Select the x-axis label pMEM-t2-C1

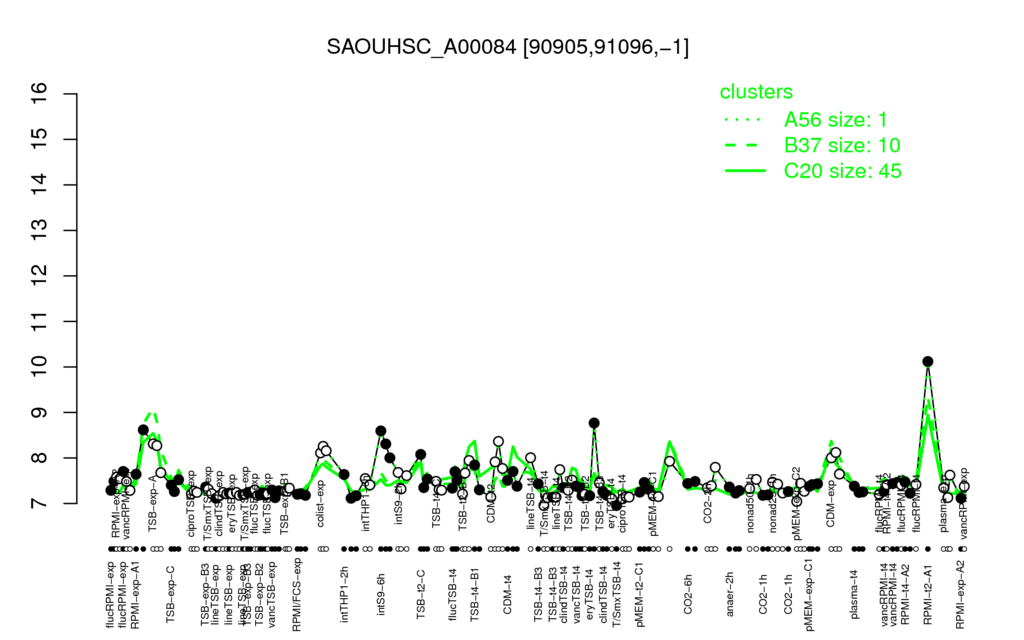point(640,594)
